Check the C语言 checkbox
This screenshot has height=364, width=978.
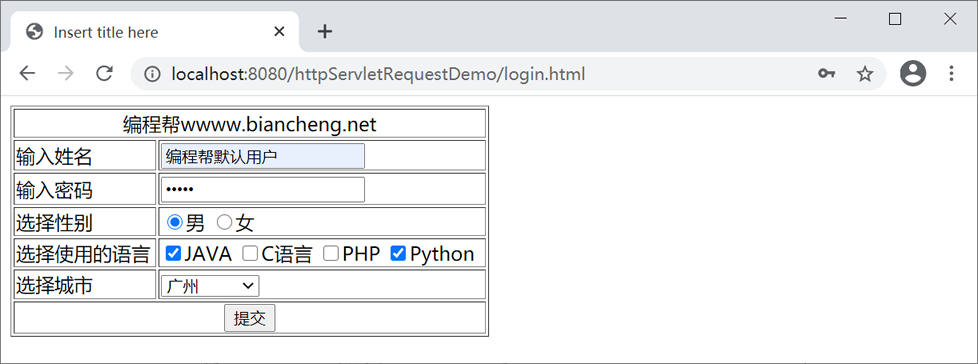[250, 253]
